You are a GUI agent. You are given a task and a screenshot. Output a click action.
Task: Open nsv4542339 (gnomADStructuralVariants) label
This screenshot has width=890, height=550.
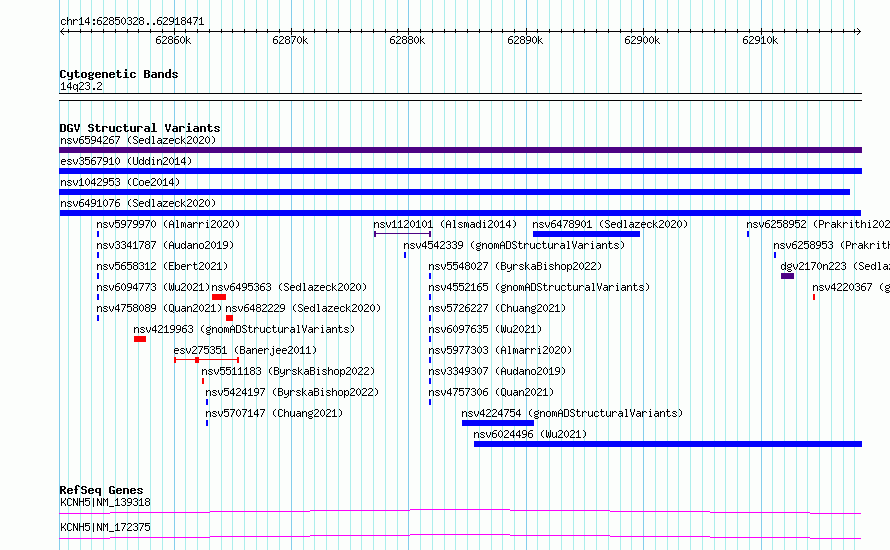514,245
